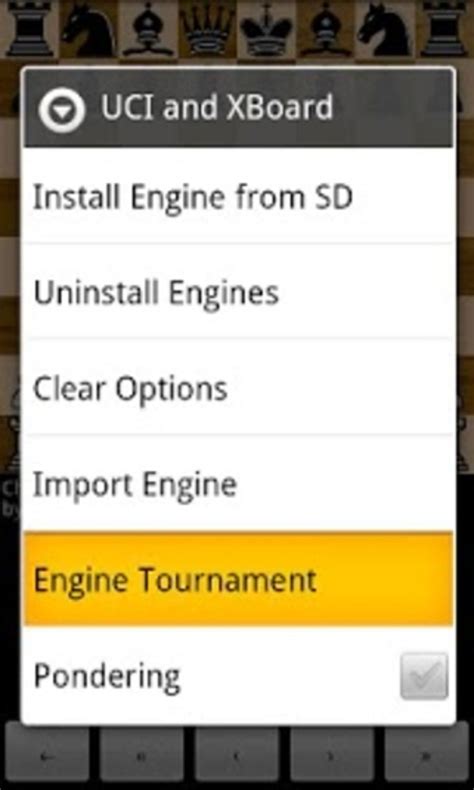Image resolution: width=474 pixels, height=790 pixels.
Task: Toggle the Pondering checkbox
Action: click(424, 676)
